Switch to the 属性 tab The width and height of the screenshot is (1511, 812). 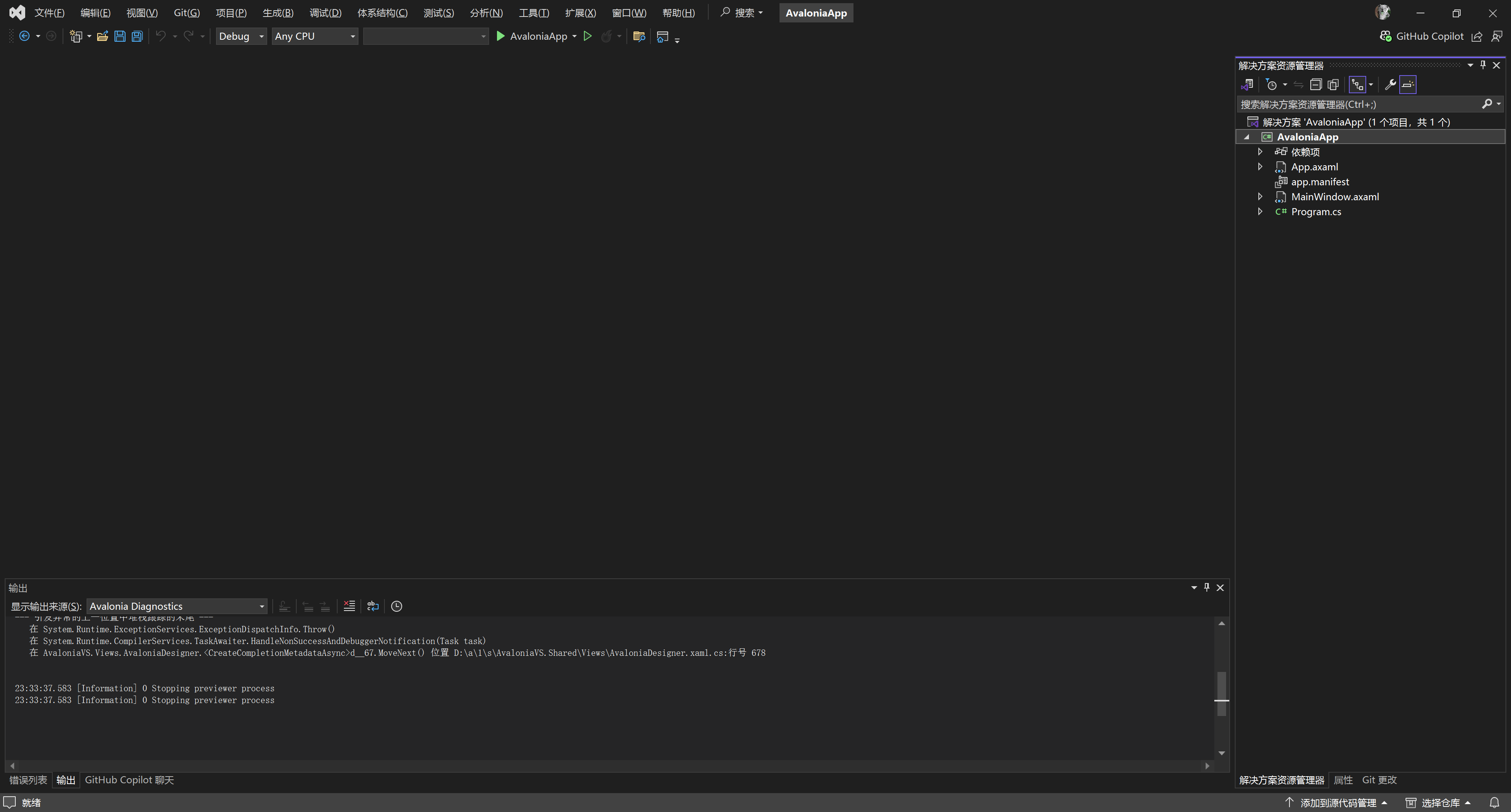(x=1343, y=781)
